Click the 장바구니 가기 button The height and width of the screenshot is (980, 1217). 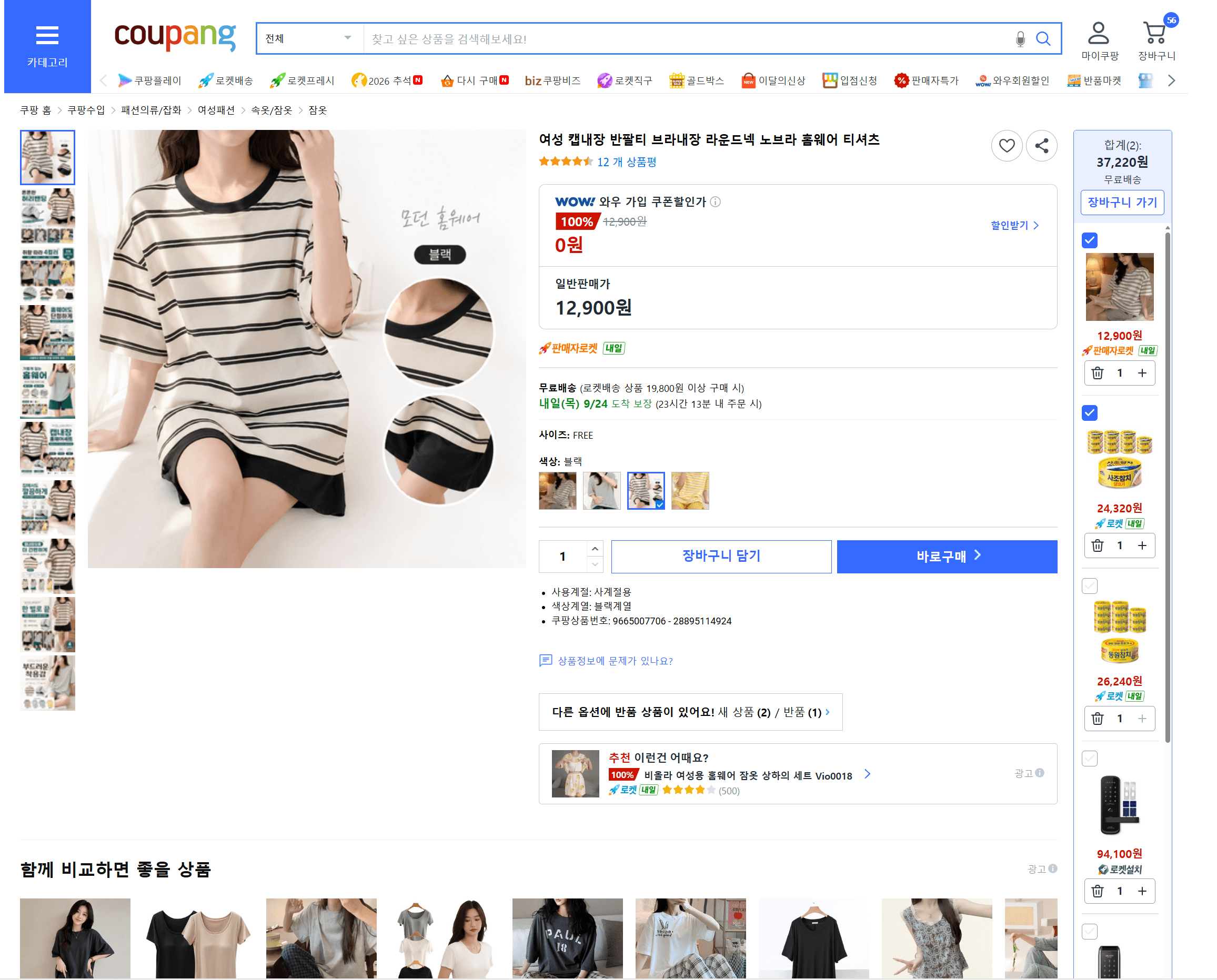coord(1122,203)
